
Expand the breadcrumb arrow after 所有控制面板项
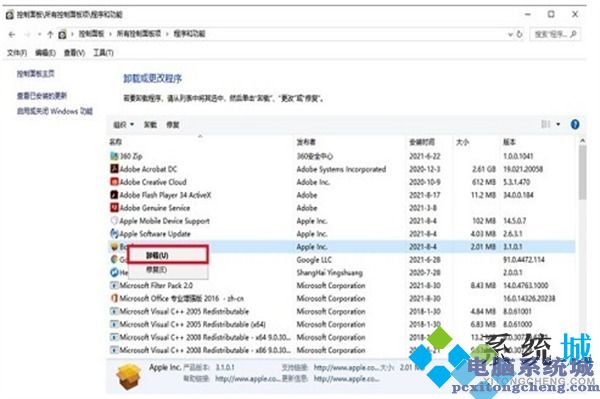click(x=167, y=34)
